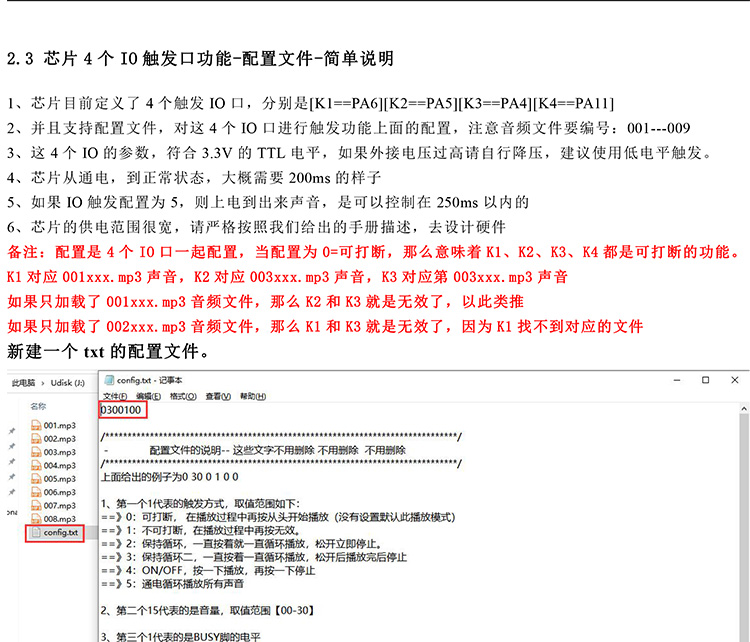750x642 pixels.
Task: Click the 008.mp3 file
Action: [59, 518]
